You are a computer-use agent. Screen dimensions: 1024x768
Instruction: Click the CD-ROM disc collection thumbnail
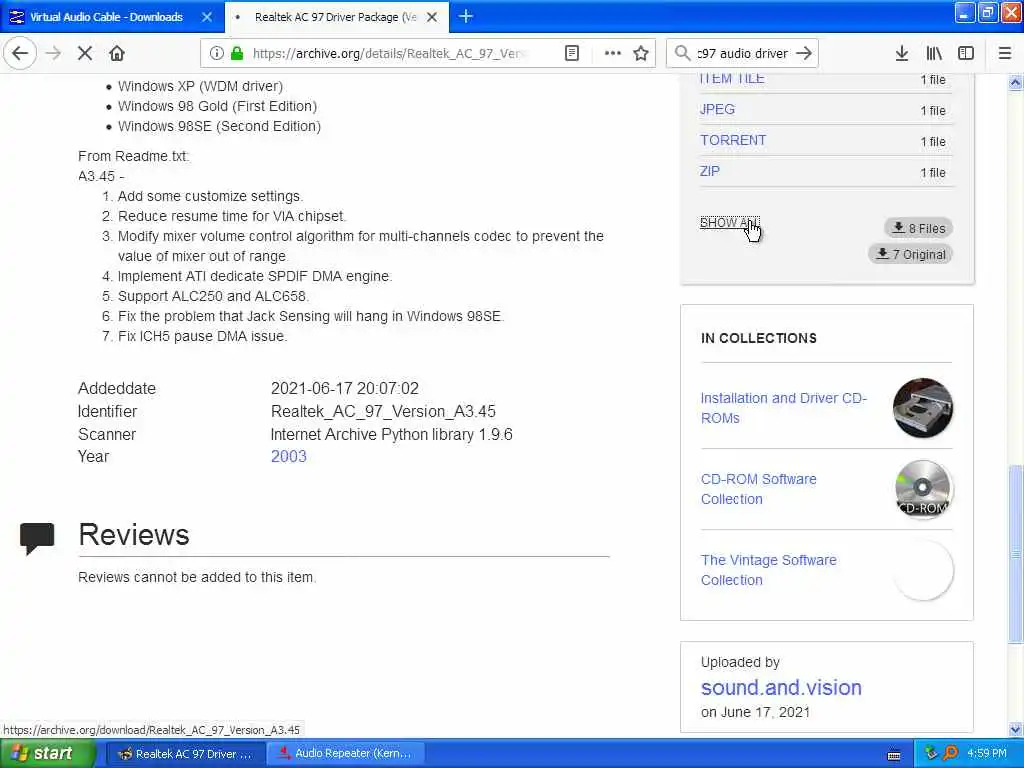click(923, 488)
